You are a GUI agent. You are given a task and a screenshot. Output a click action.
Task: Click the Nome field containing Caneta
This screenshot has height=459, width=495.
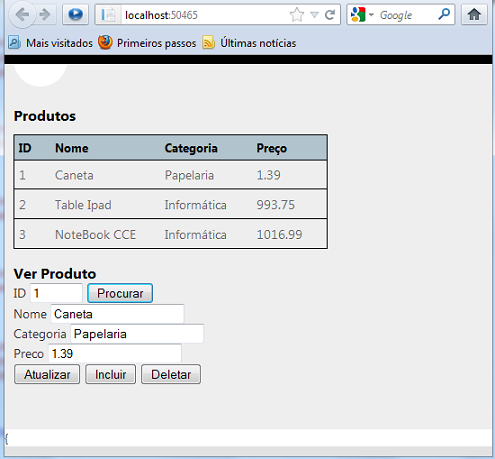(117, 314)
